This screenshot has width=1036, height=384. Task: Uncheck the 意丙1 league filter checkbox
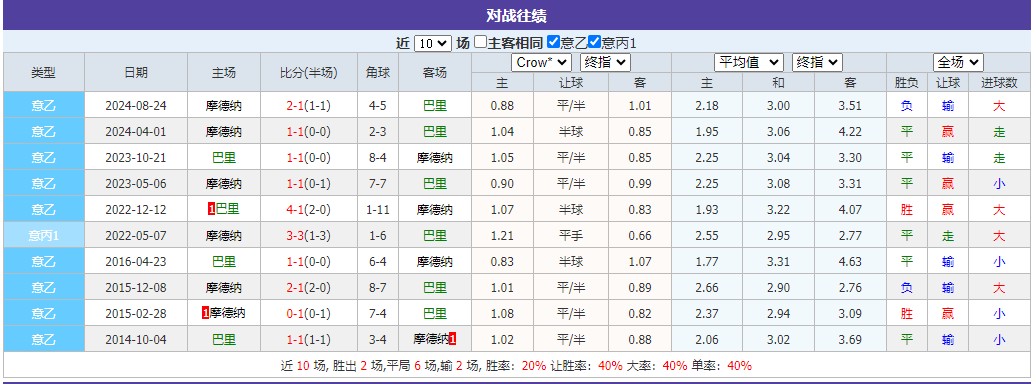595,42
